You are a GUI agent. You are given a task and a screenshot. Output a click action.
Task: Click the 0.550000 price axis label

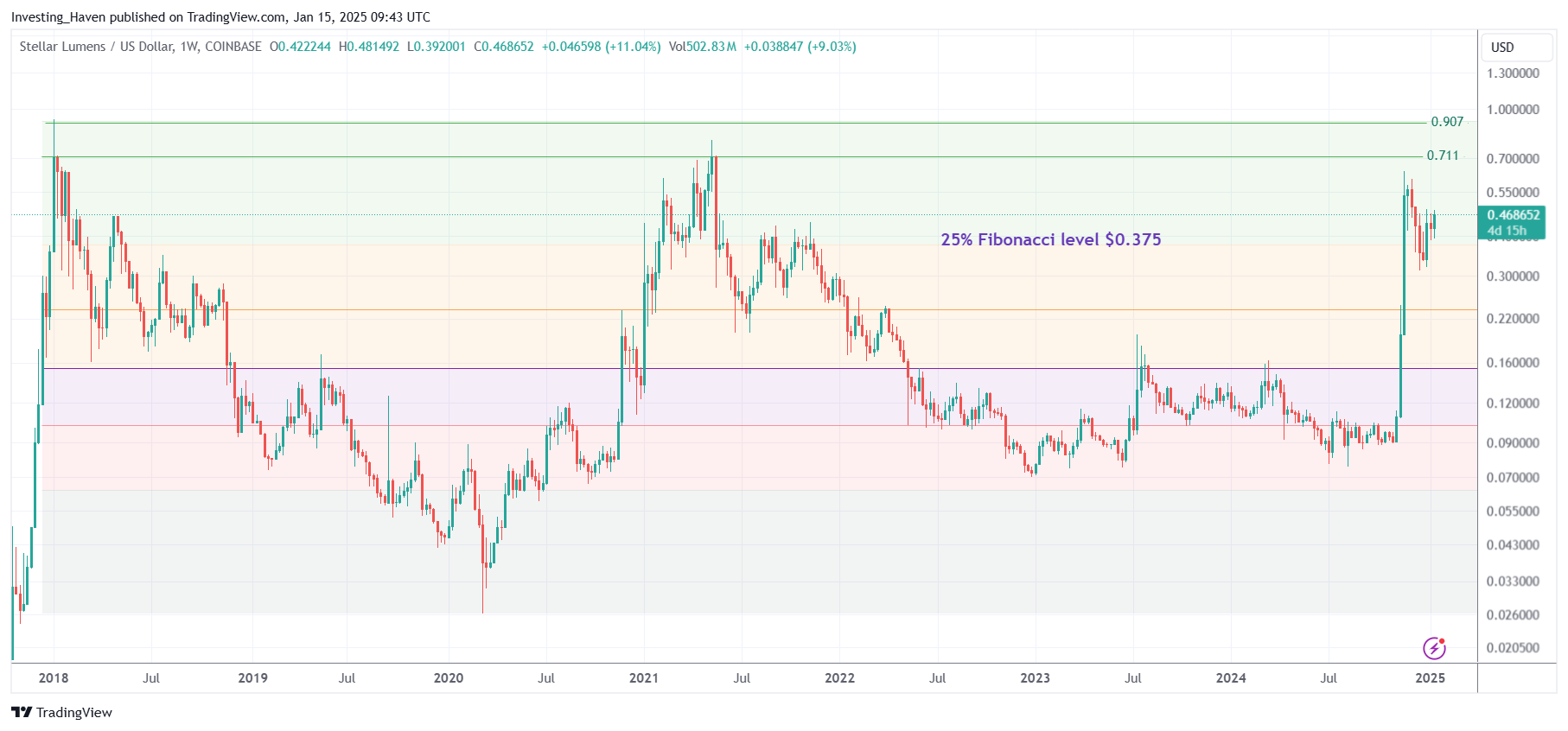[x=1513, y=193]
